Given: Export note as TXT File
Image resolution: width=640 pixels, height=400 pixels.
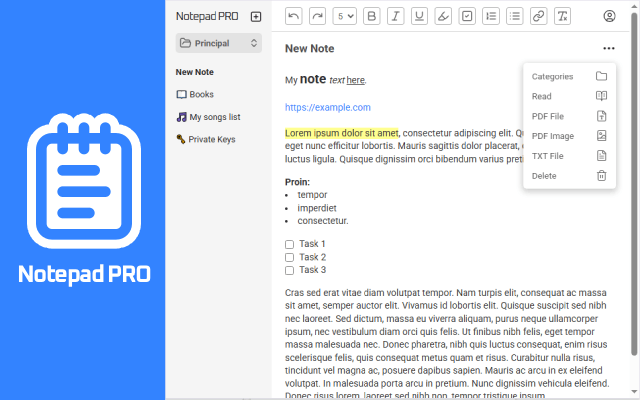Looking at the screenshot, I should [x=569, y=156].
